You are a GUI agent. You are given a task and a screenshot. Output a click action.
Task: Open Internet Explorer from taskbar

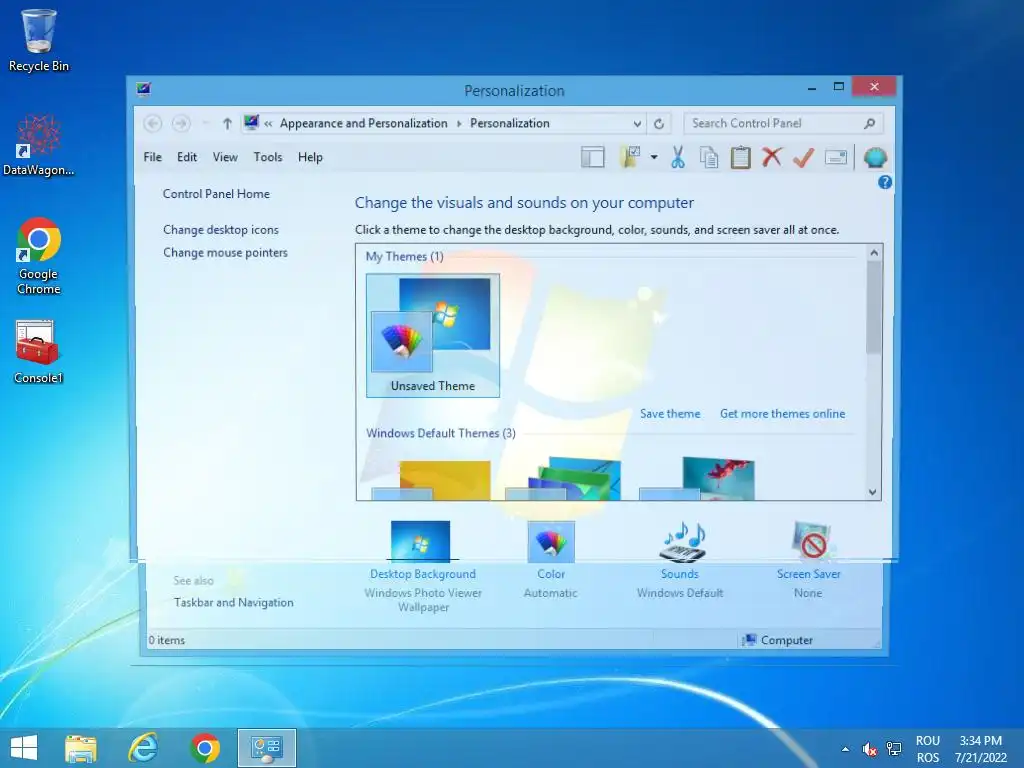coord(143,748)
